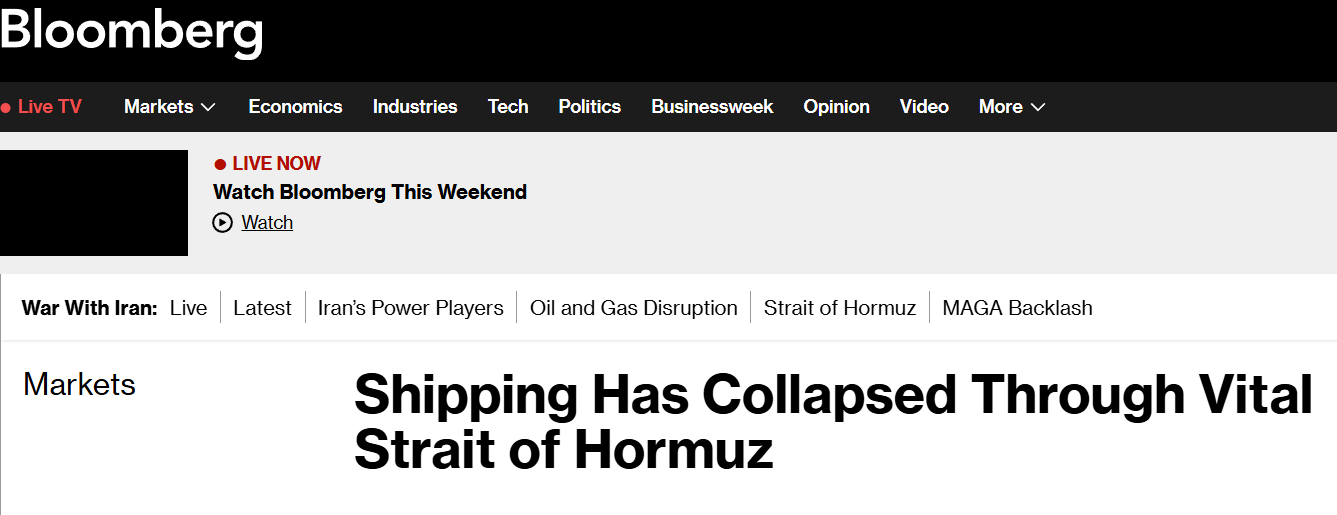Select Video in the navigation bar

[x=924, y=107]
